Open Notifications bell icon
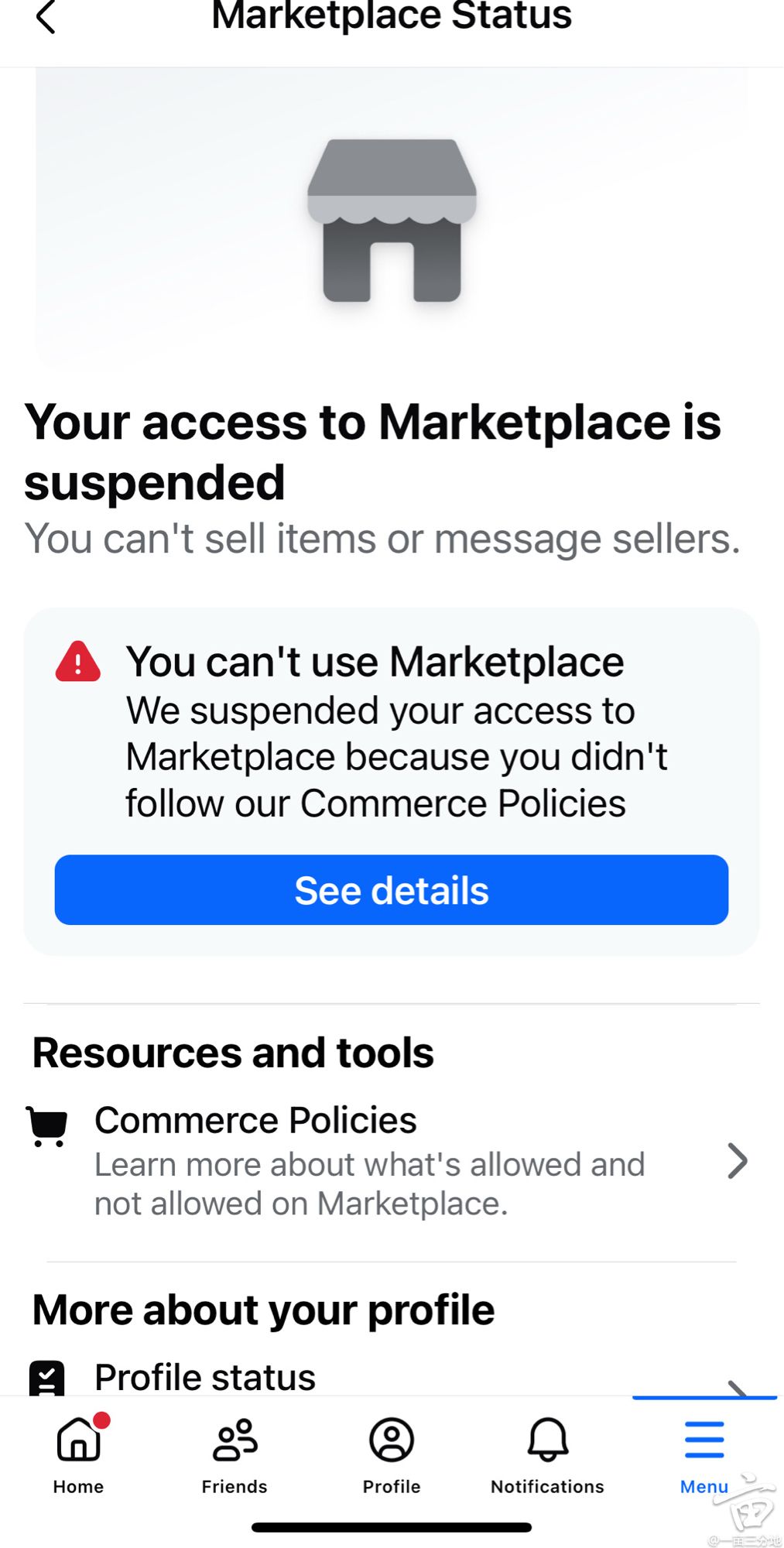 point(548,1440)
